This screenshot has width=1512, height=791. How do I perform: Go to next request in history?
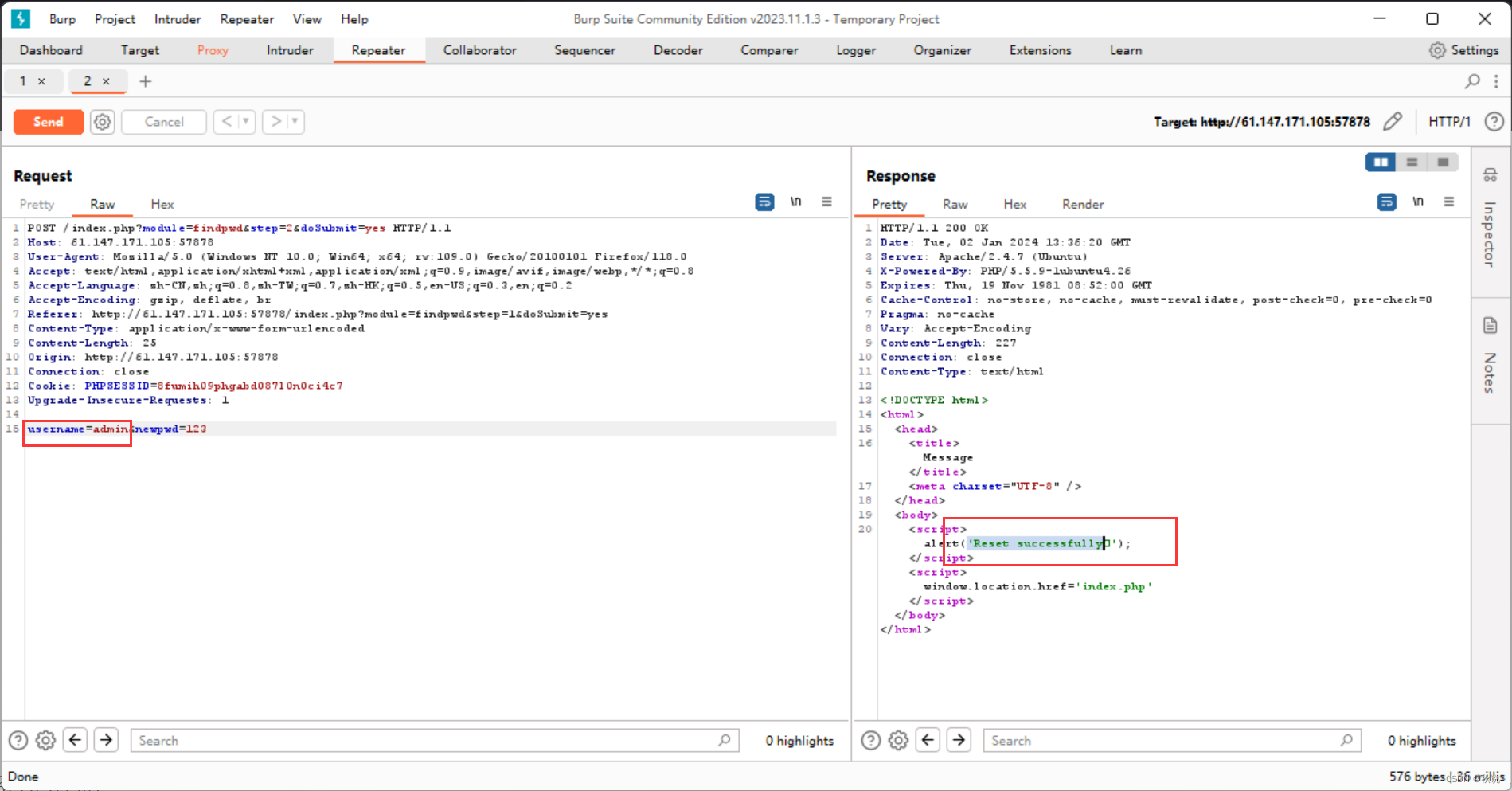(x=276, y=122)
